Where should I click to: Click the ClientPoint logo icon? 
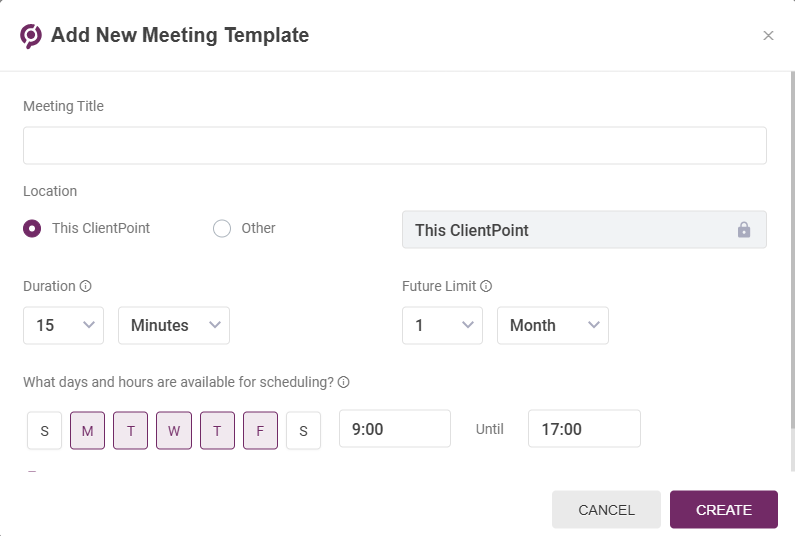(x=31, y=35)
